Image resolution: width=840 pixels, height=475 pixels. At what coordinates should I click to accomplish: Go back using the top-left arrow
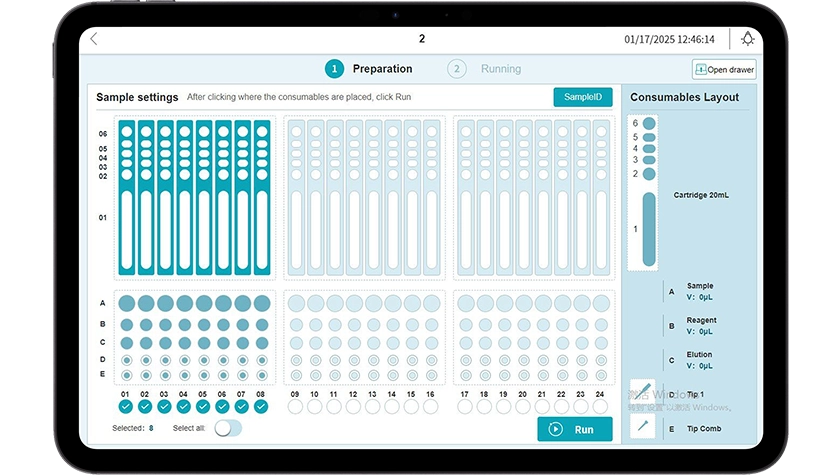tap(94, 39)
